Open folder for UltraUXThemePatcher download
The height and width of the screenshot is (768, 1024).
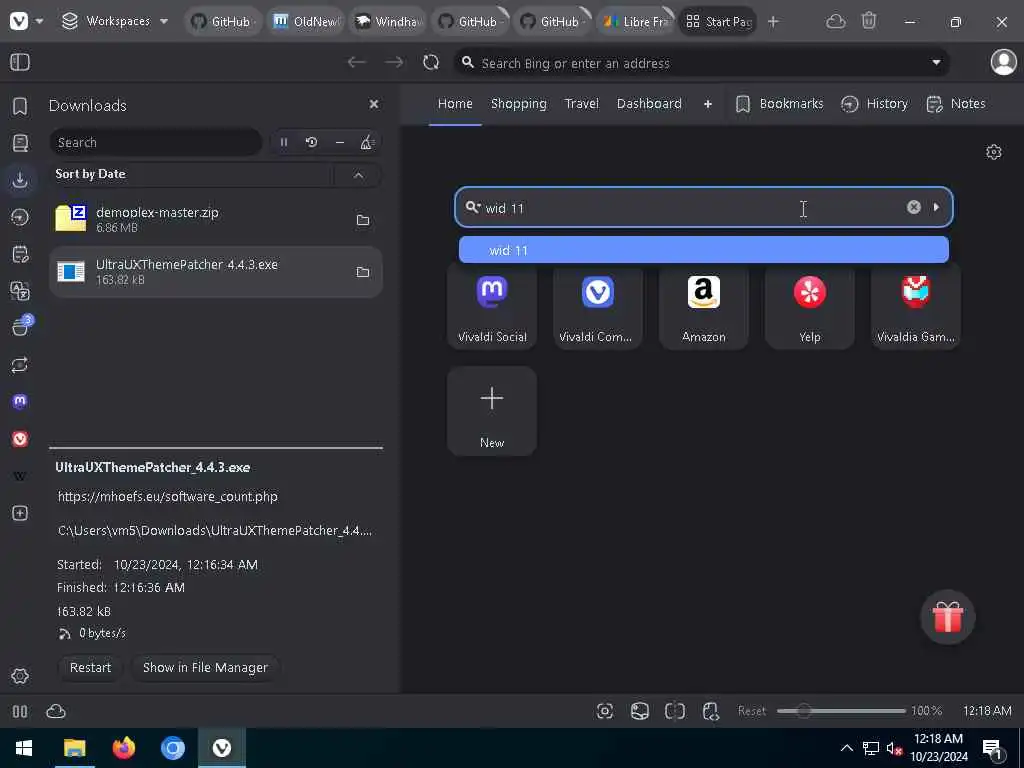coord(363,272)
